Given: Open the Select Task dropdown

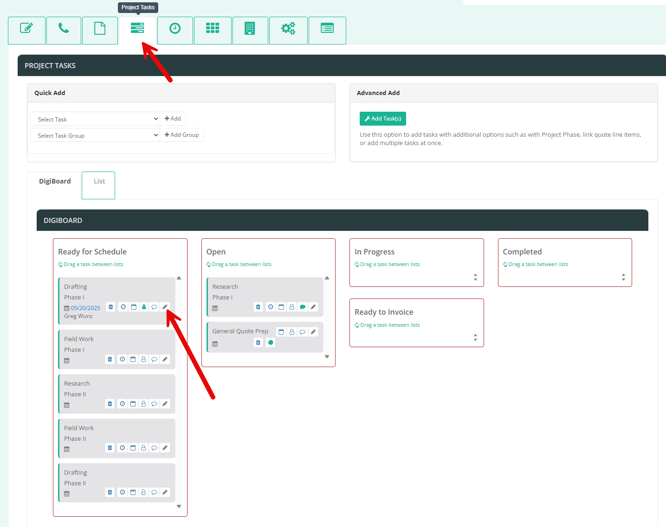Looking at the screenshot, I should 96,119.
